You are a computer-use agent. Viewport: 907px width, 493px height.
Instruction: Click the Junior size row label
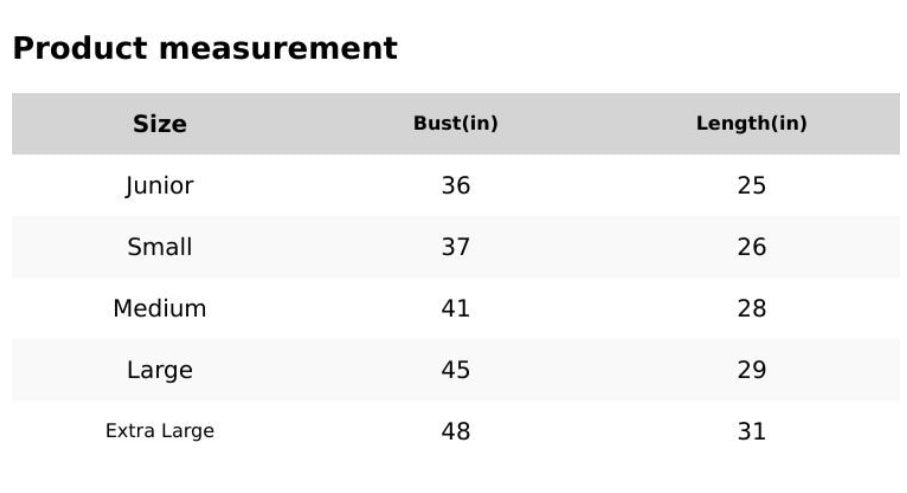pos(160,186)
